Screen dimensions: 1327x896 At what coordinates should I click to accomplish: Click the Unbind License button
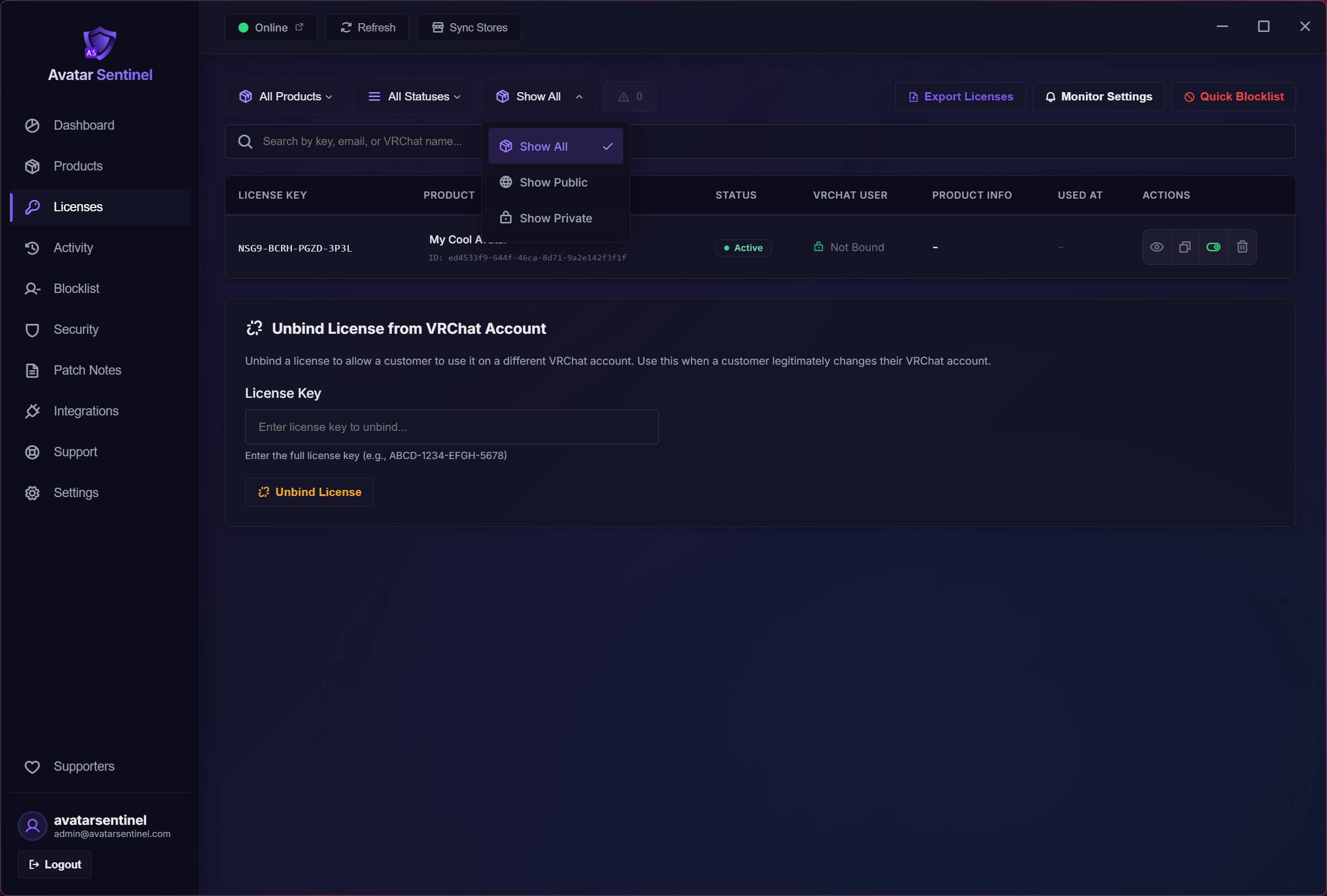(x=310, y=492)
